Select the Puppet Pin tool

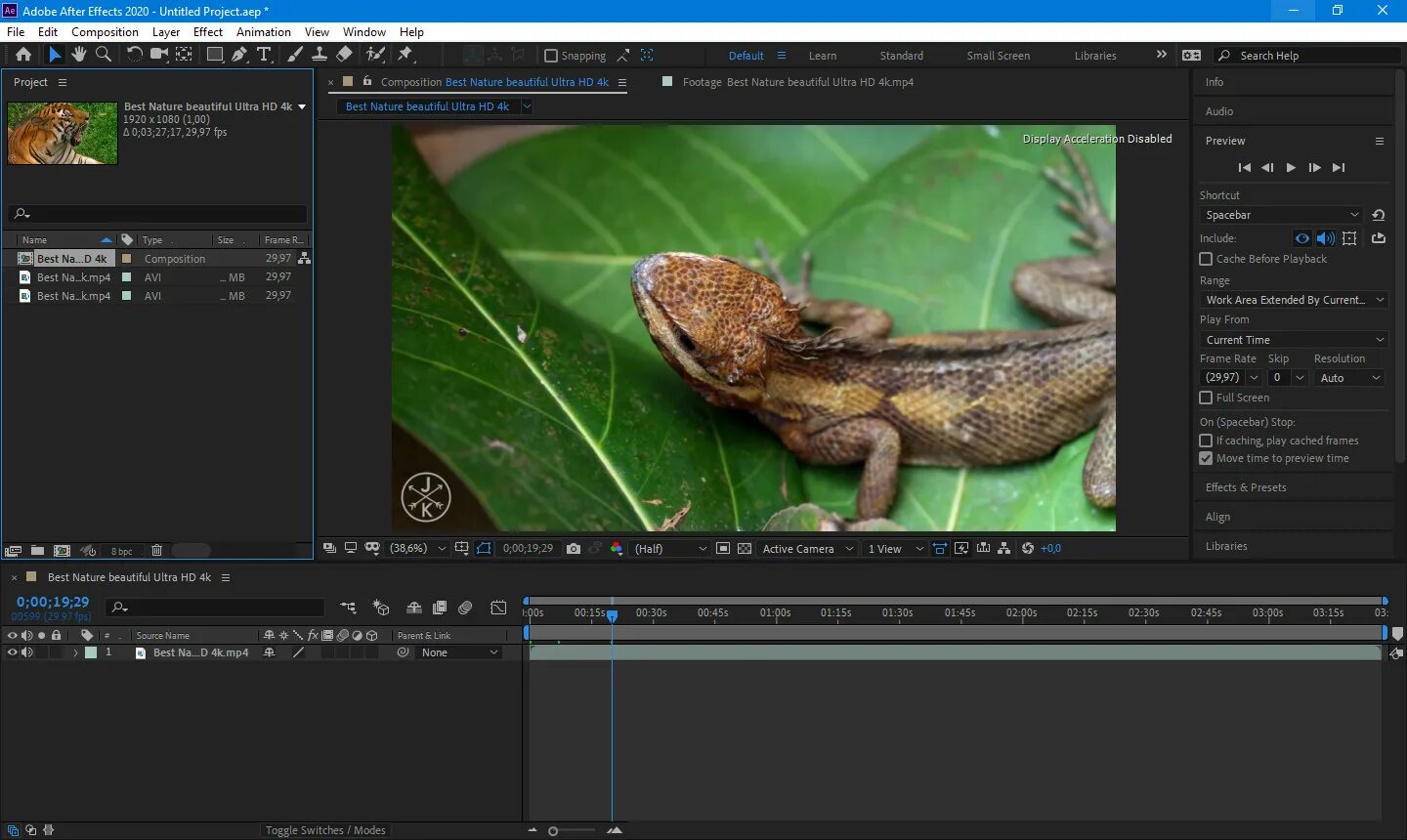(x=405, y=55)
